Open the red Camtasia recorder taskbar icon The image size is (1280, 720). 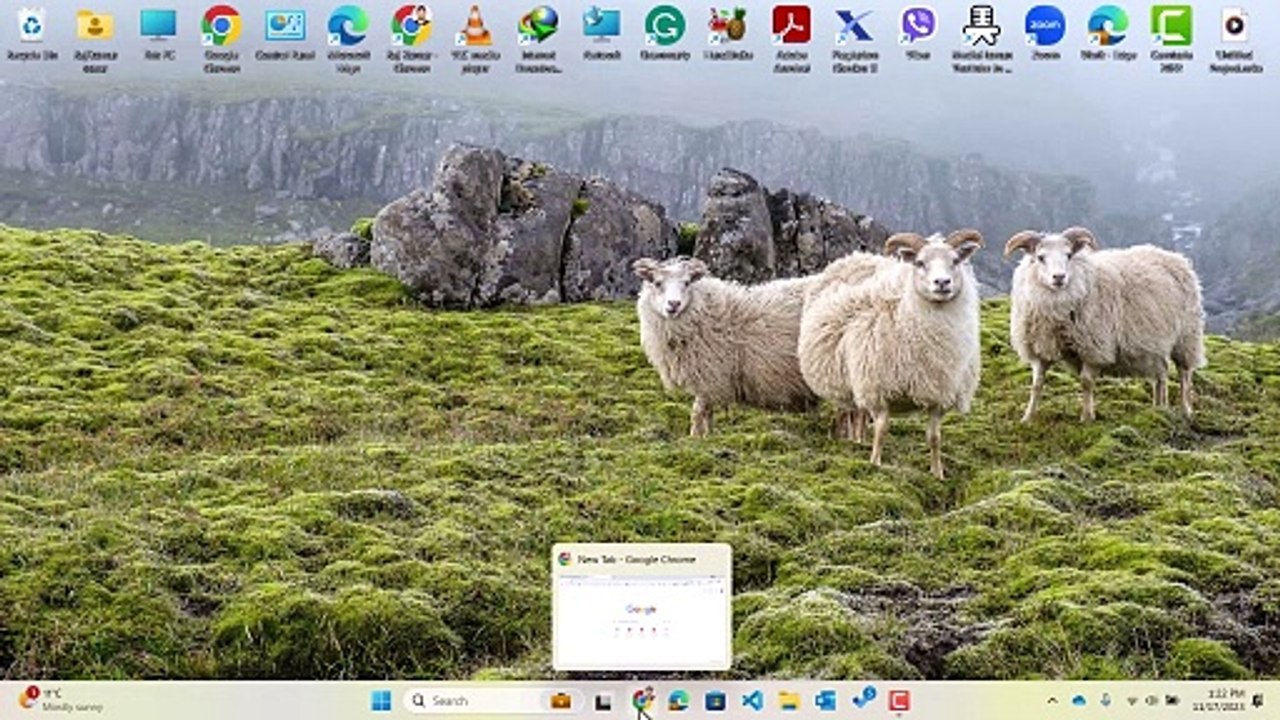tap(899, 701)
